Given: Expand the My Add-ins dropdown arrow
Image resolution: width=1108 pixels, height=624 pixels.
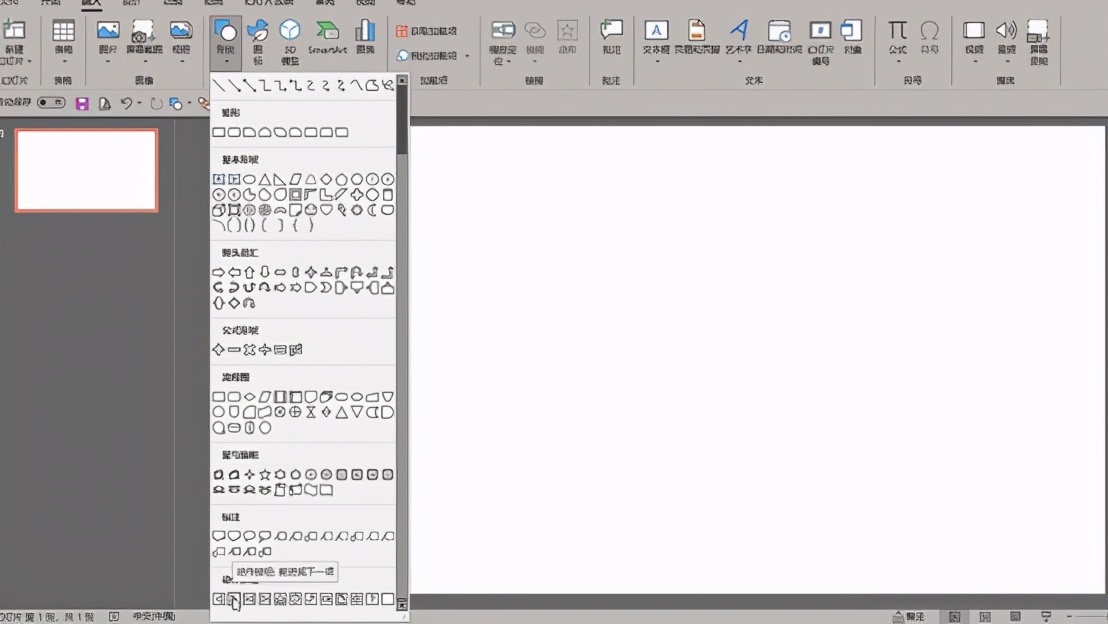Looking at the screenshot, I should coord(467,56).
